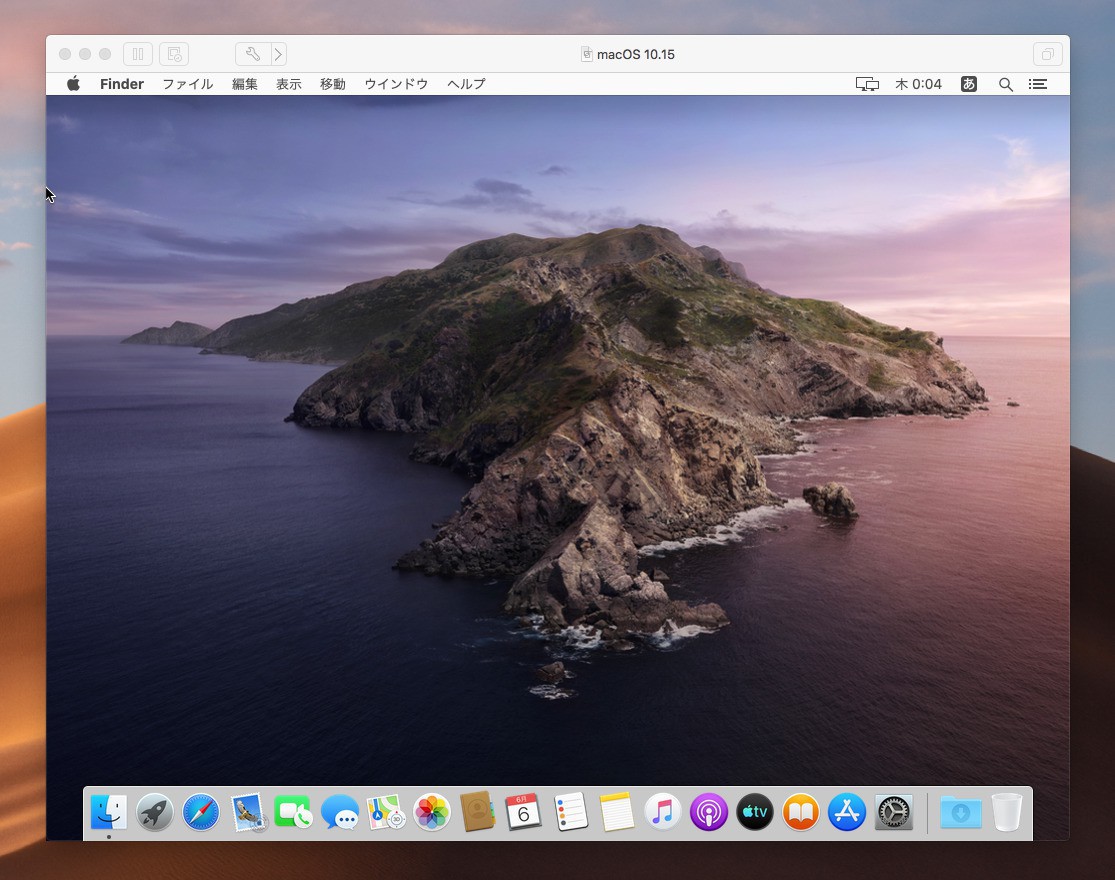Launch Safari from the Dock
This screenshot has height=880, width=1115.
coord(201,812)
